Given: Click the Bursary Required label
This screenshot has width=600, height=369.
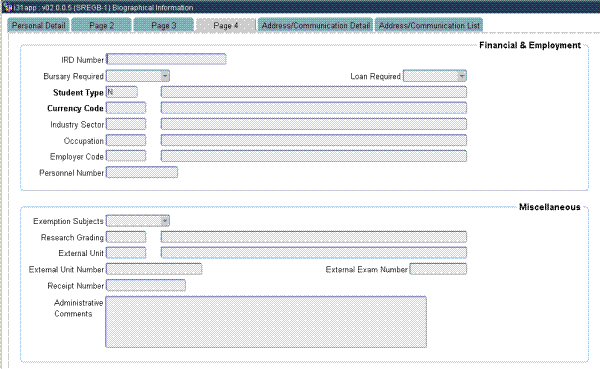Looking at the screenshot, I should coord(73,76).
